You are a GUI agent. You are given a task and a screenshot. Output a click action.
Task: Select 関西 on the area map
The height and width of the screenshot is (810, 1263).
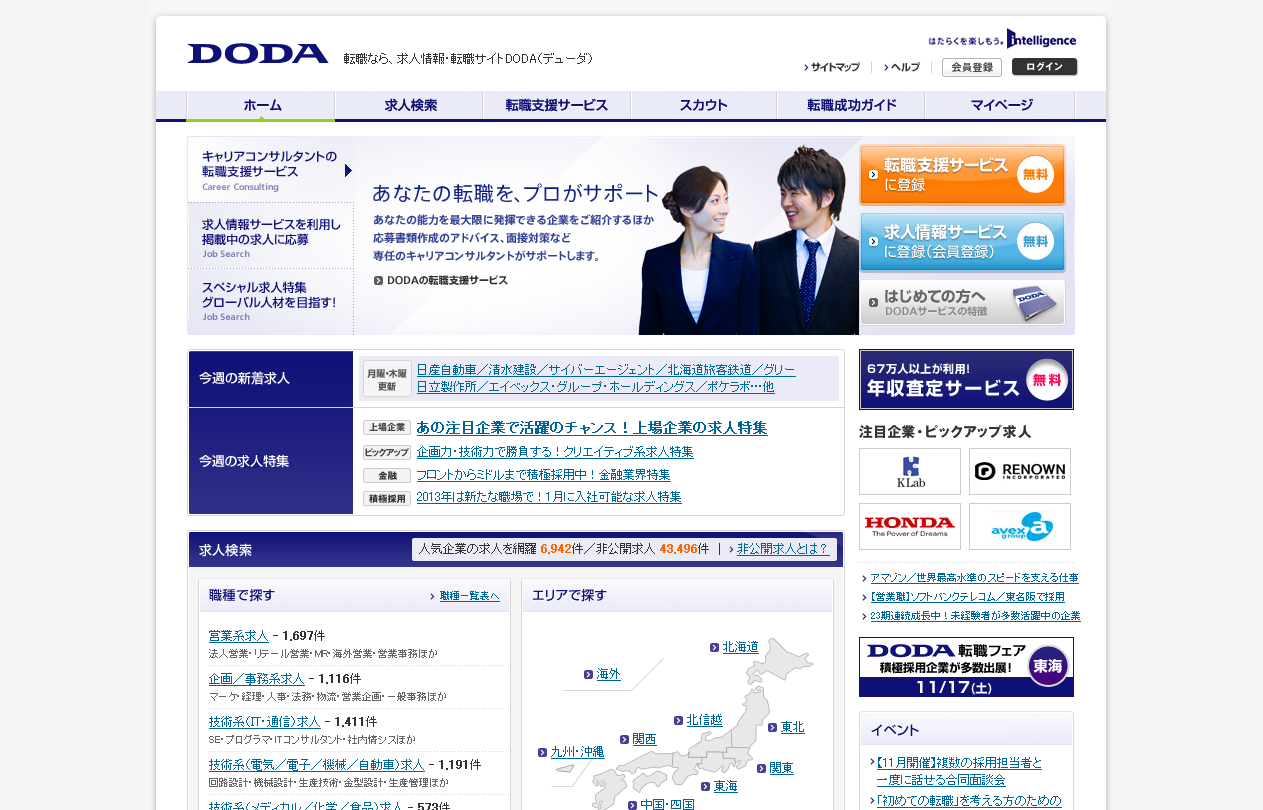pyautogui.click(x=645, y=740)
